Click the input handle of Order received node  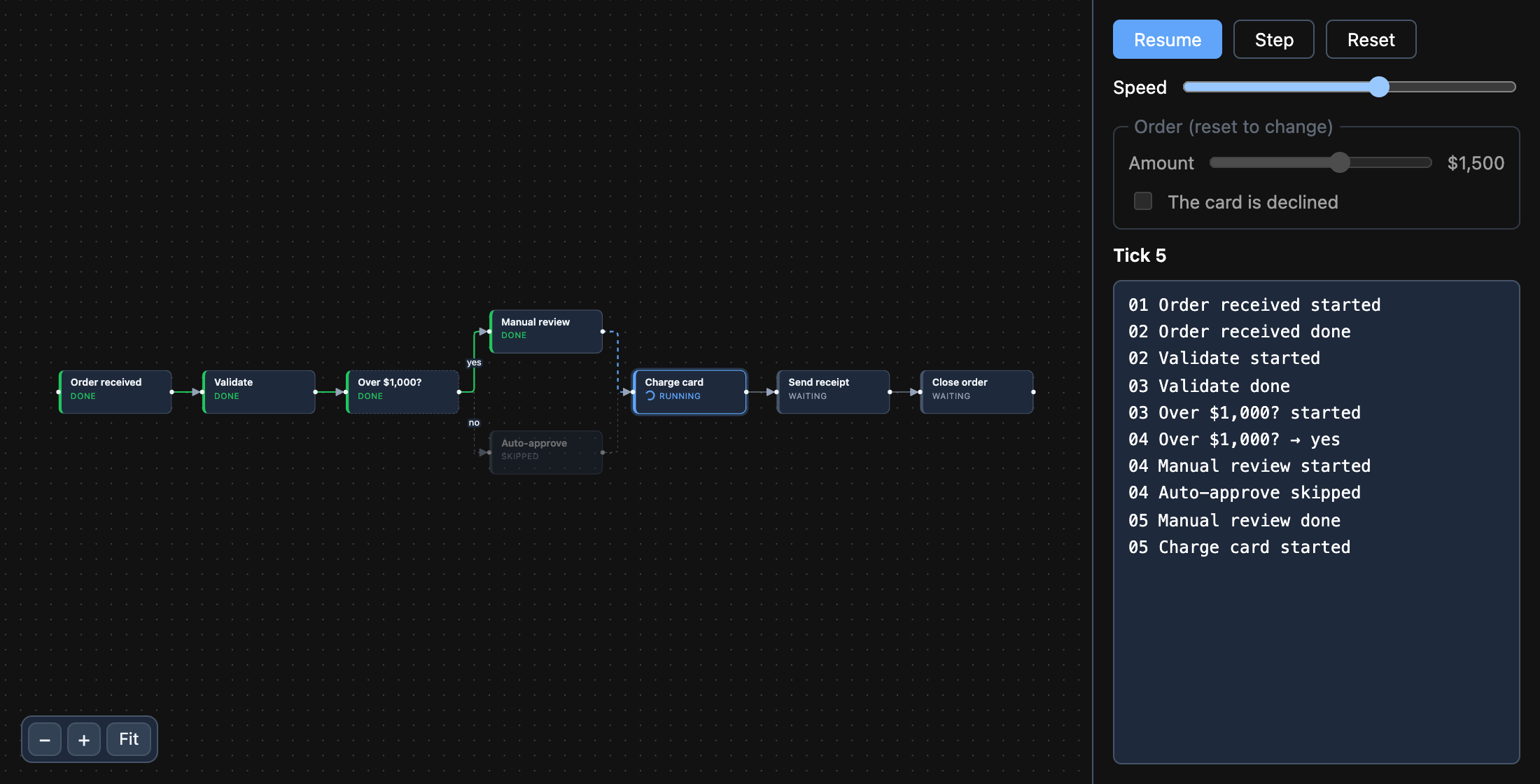pos(59,392)
